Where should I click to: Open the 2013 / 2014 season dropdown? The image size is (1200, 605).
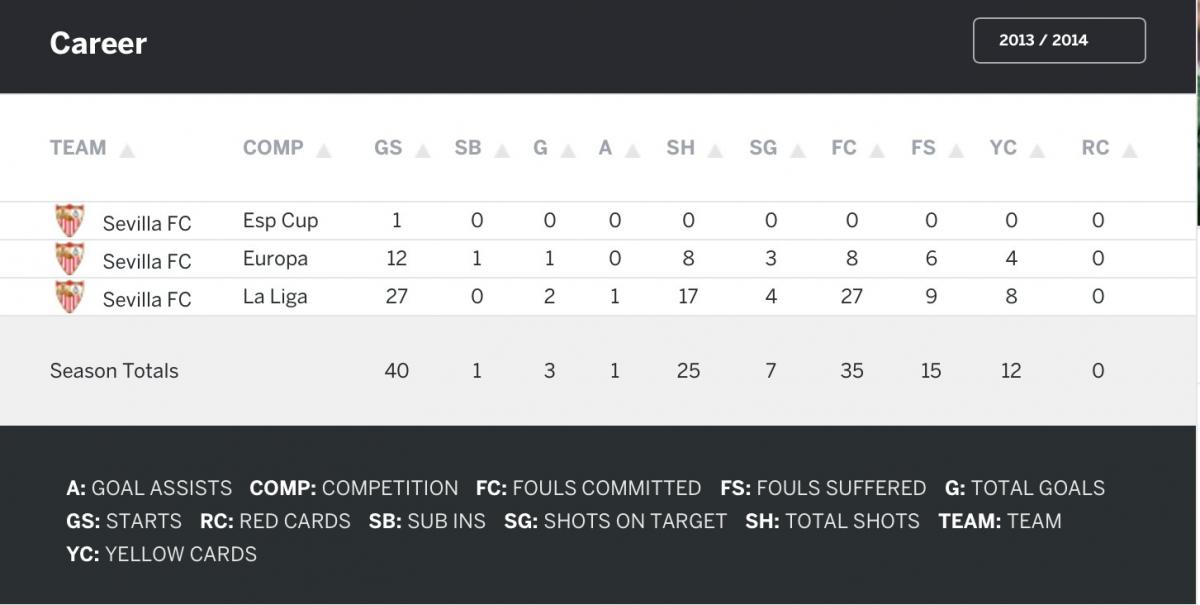click(x=1059, y=41)
